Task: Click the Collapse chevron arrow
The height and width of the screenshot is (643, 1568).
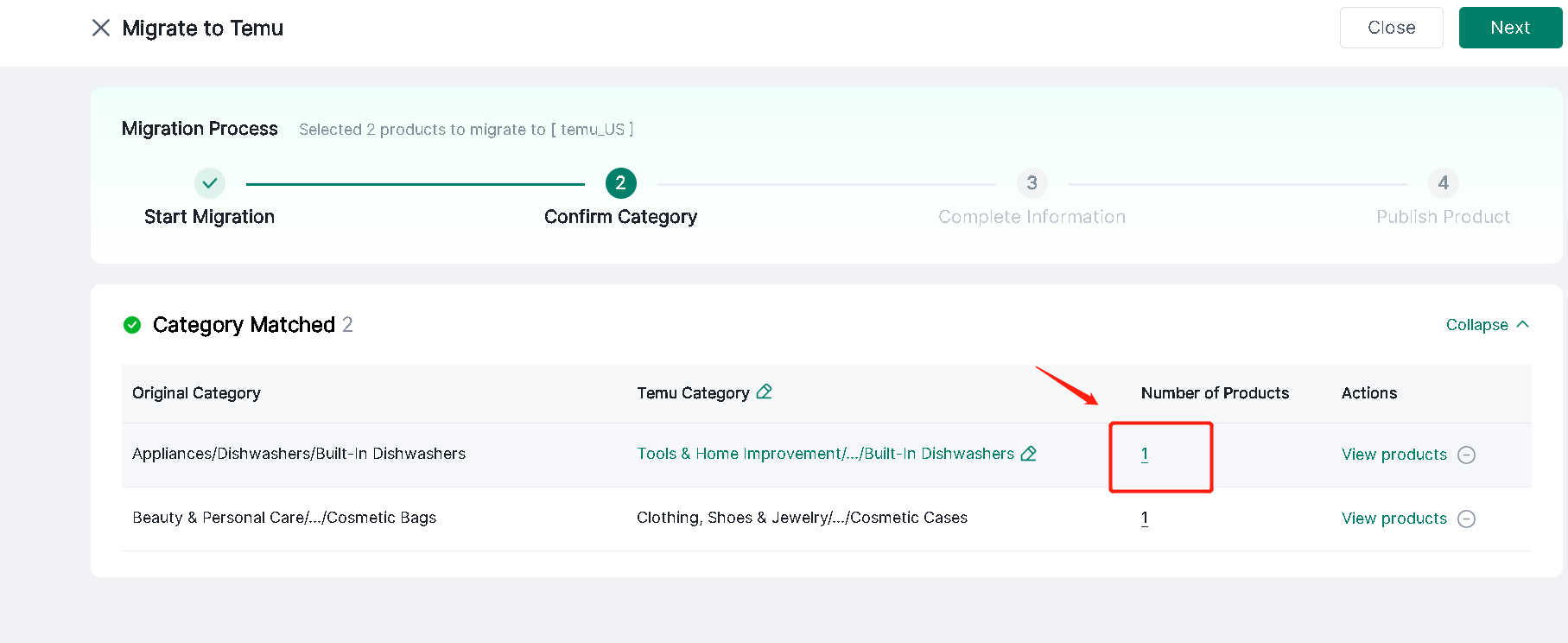Action: pos(1522,324)
